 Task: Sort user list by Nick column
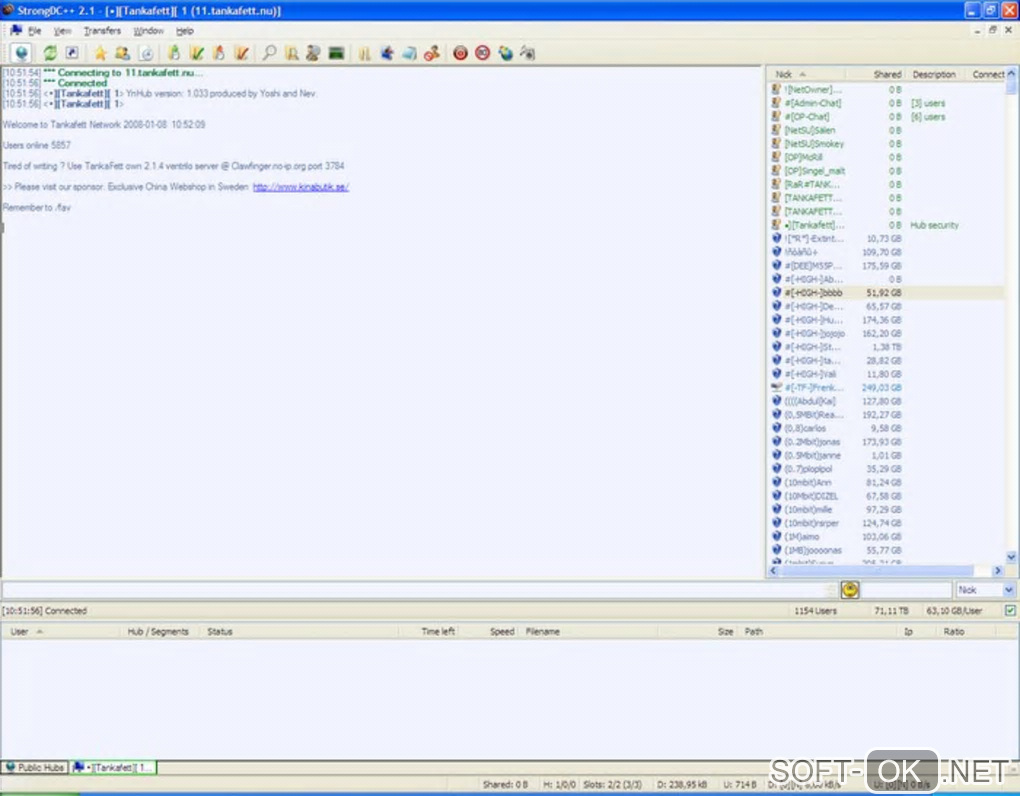805,74
